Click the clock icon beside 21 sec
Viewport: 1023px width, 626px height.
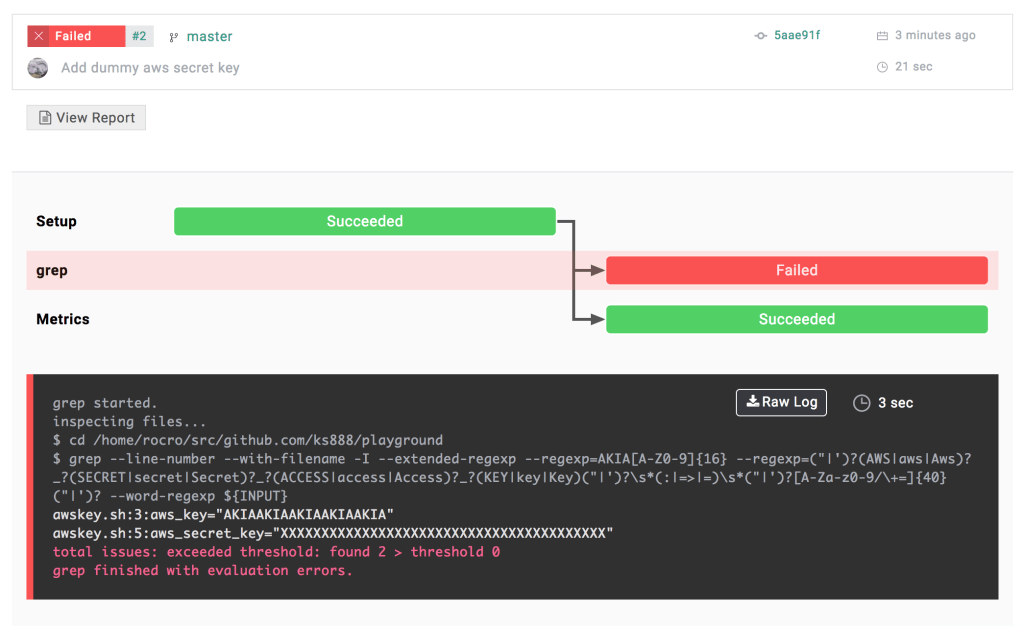pos(882,67)
